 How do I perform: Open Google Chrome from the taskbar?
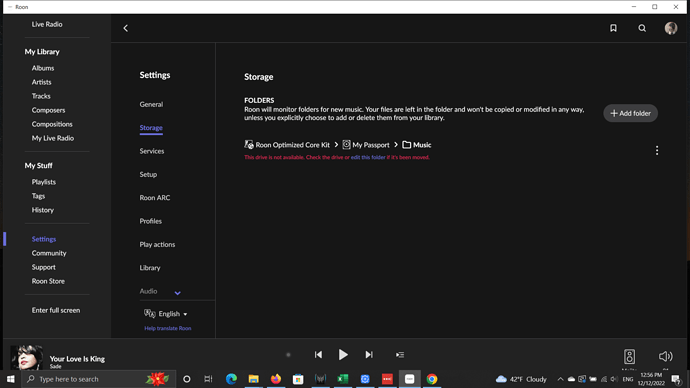[x=432, y=379]
